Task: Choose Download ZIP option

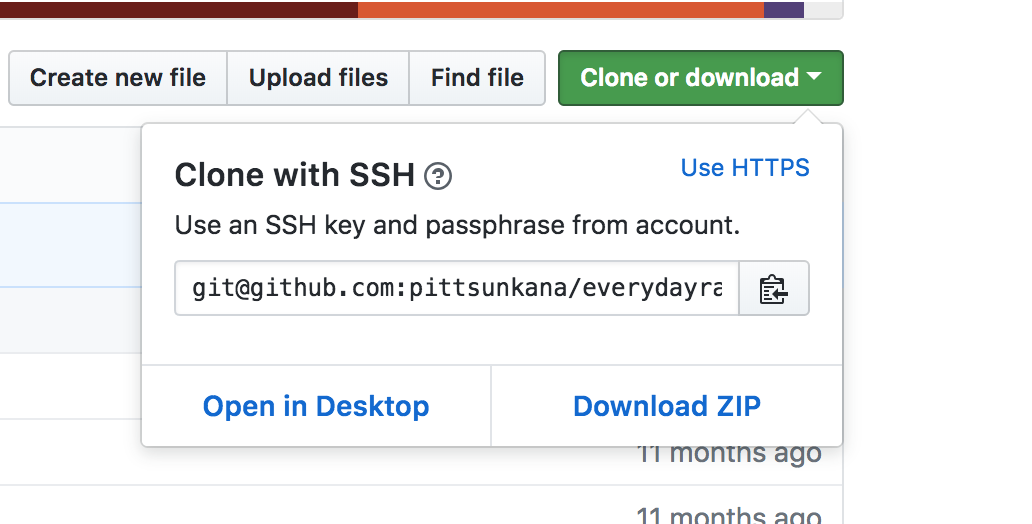Action: click(x=667, y=406)
